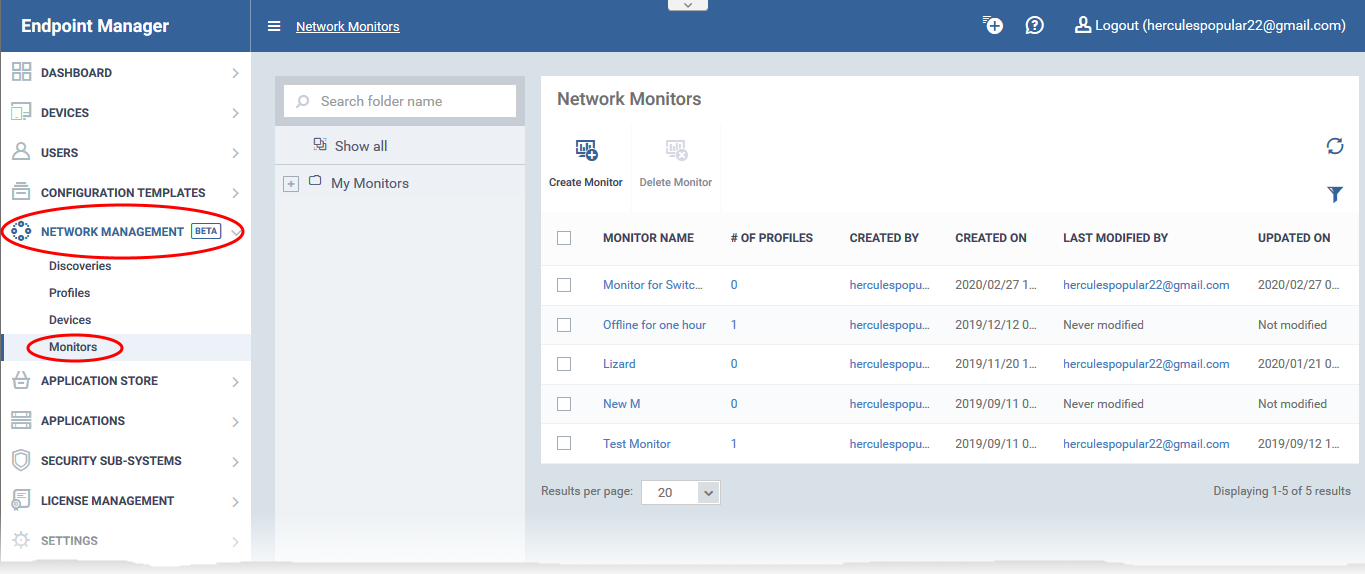Check the New M row checkbox
This screenshot has width=1365, height=574.
point(564,404)
